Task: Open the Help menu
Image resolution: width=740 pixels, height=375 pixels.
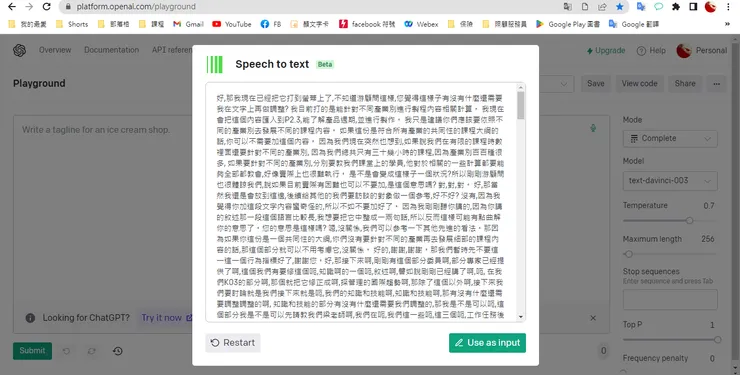Action: click(x=651, y=50)
